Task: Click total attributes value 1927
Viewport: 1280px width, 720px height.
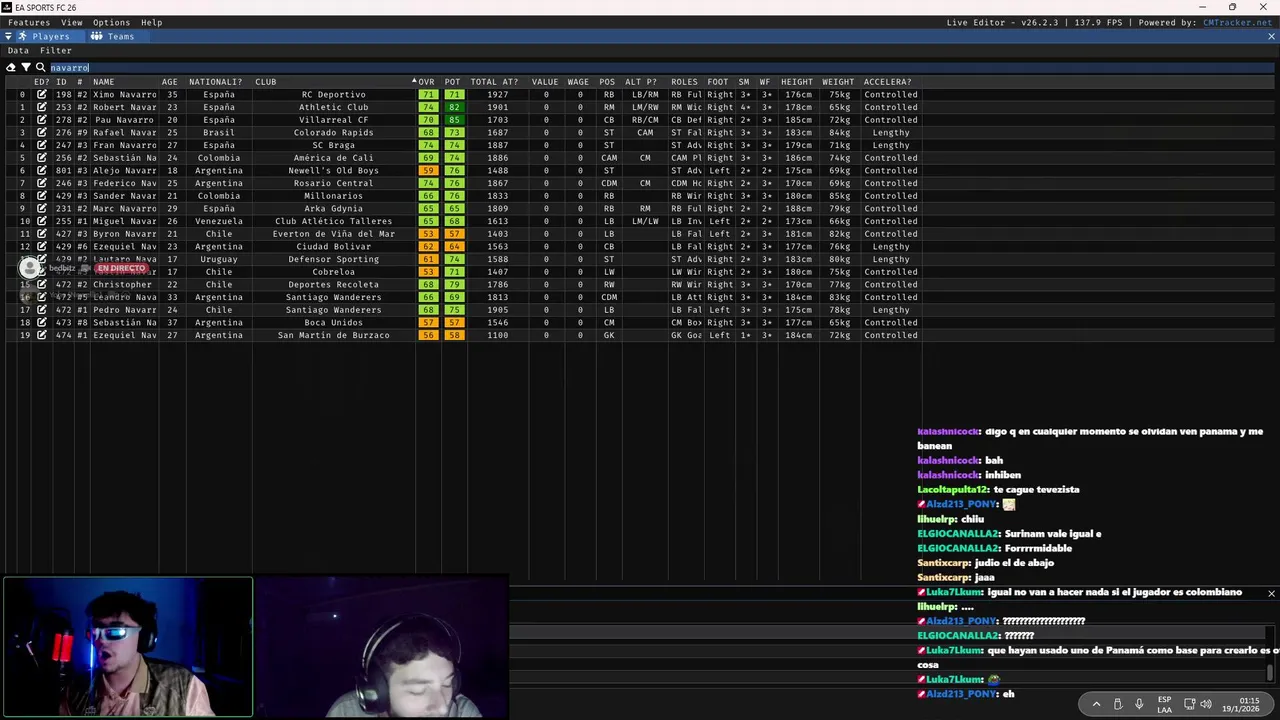Action: 497,95
